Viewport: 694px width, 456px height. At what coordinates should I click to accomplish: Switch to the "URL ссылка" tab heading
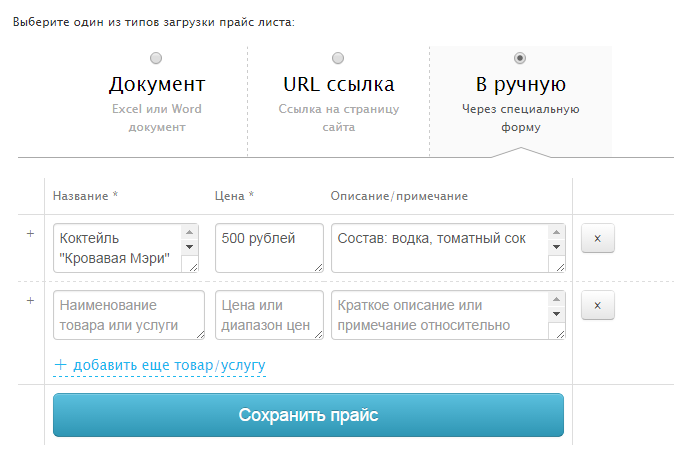tap(338, 84)
